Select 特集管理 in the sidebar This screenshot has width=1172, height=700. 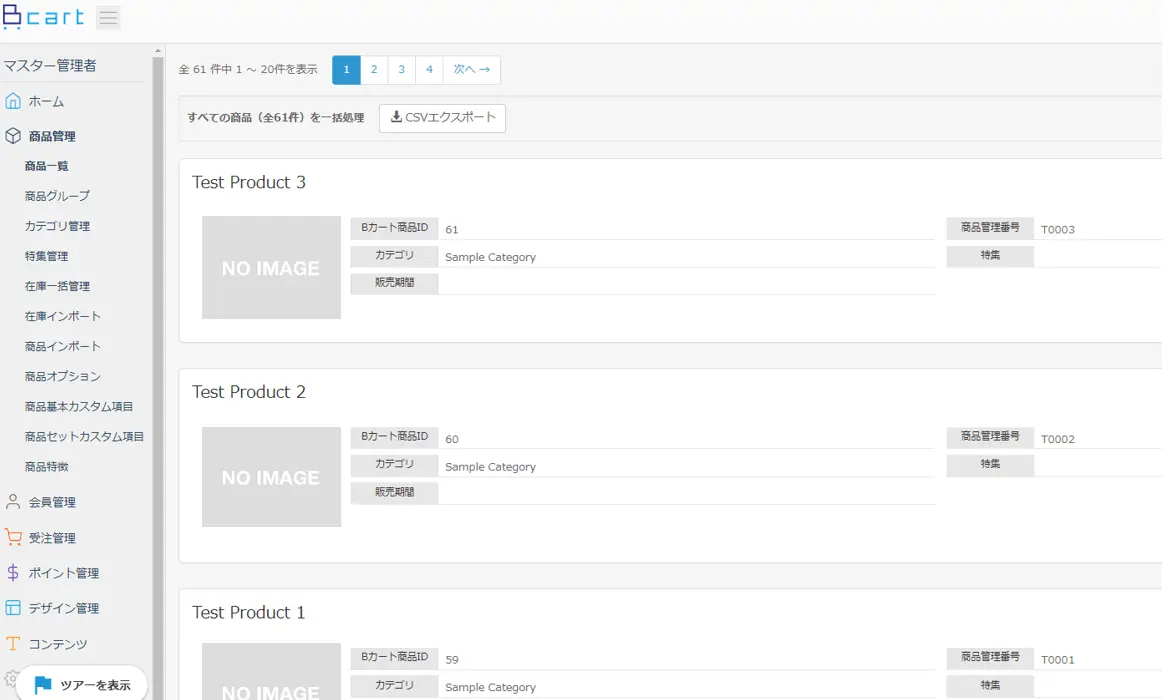tap(46, 256)
